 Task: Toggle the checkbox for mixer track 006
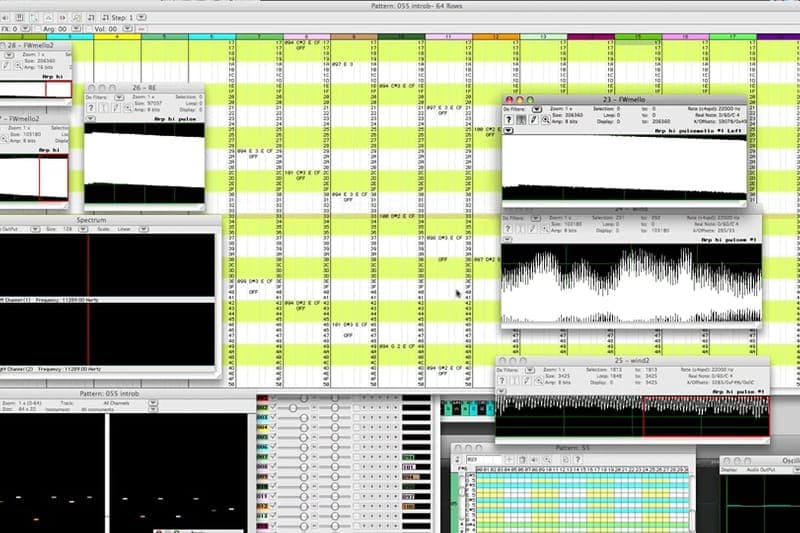point(273,447)
